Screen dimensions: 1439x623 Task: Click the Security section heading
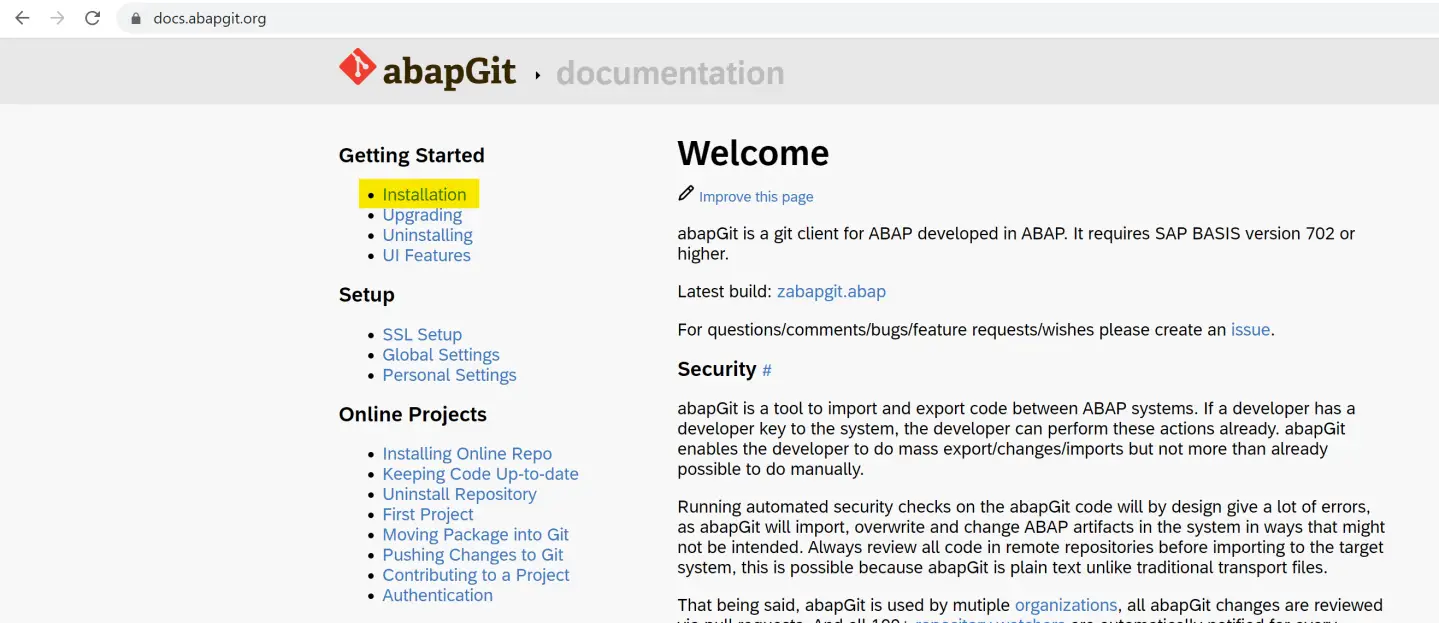717,369
